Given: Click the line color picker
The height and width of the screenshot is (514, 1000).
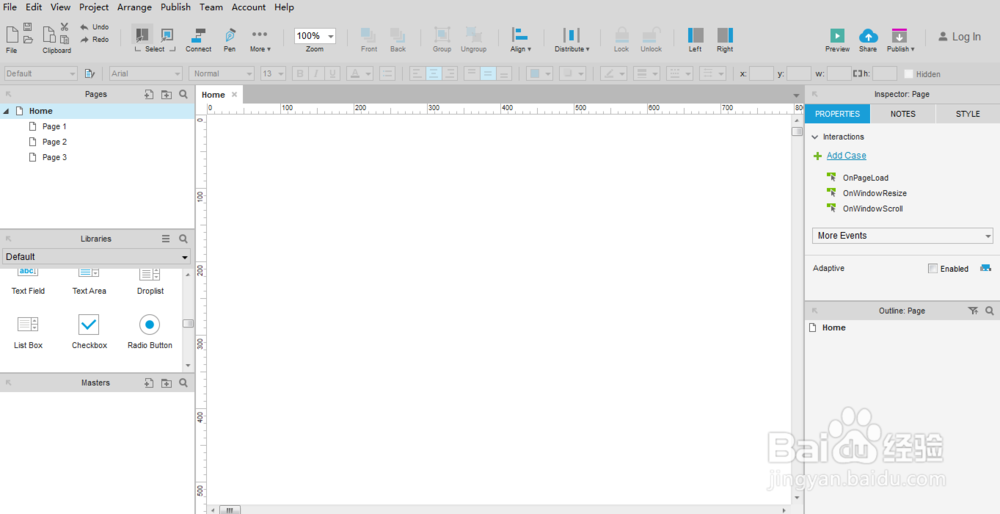Looking at the screenshot, I should click(x=615, y=74).
